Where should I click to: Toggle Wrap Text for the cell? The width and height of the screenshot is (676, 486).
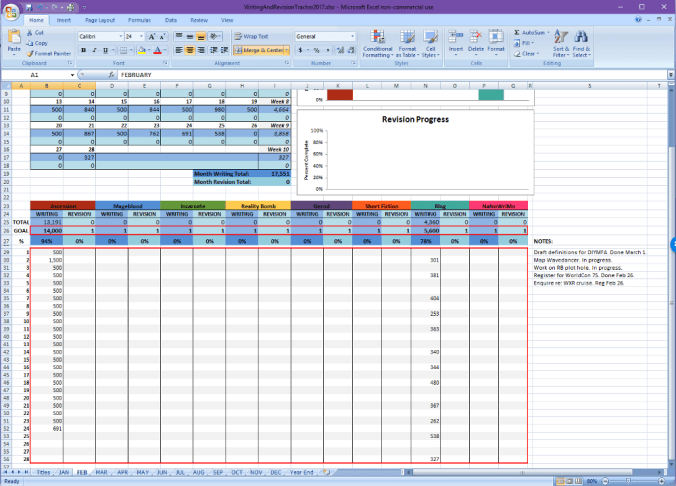pyautogui.click(x=250, y=36)
